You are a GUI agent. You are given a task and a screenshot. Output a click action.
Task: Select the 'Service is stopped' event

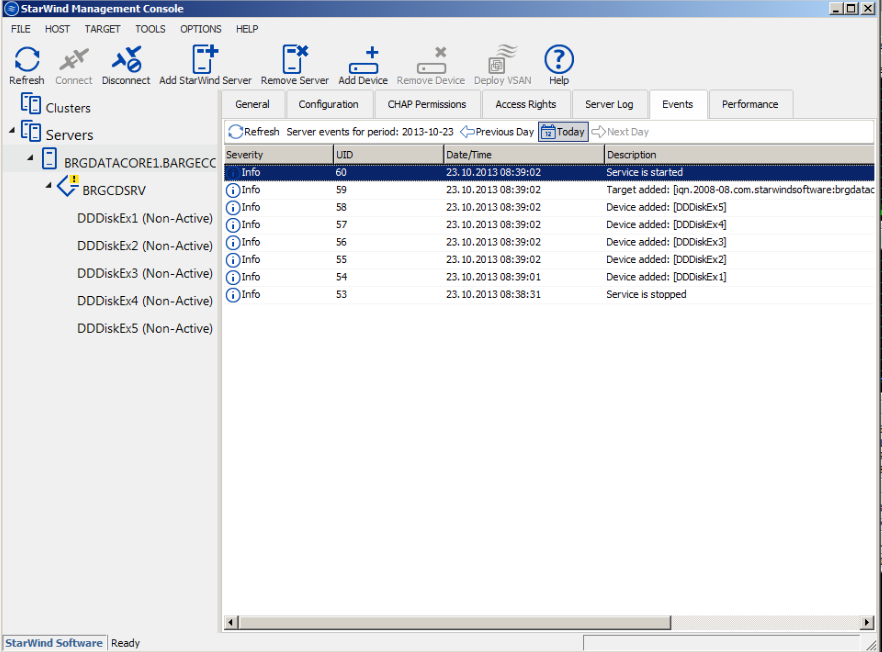(549, 295)
